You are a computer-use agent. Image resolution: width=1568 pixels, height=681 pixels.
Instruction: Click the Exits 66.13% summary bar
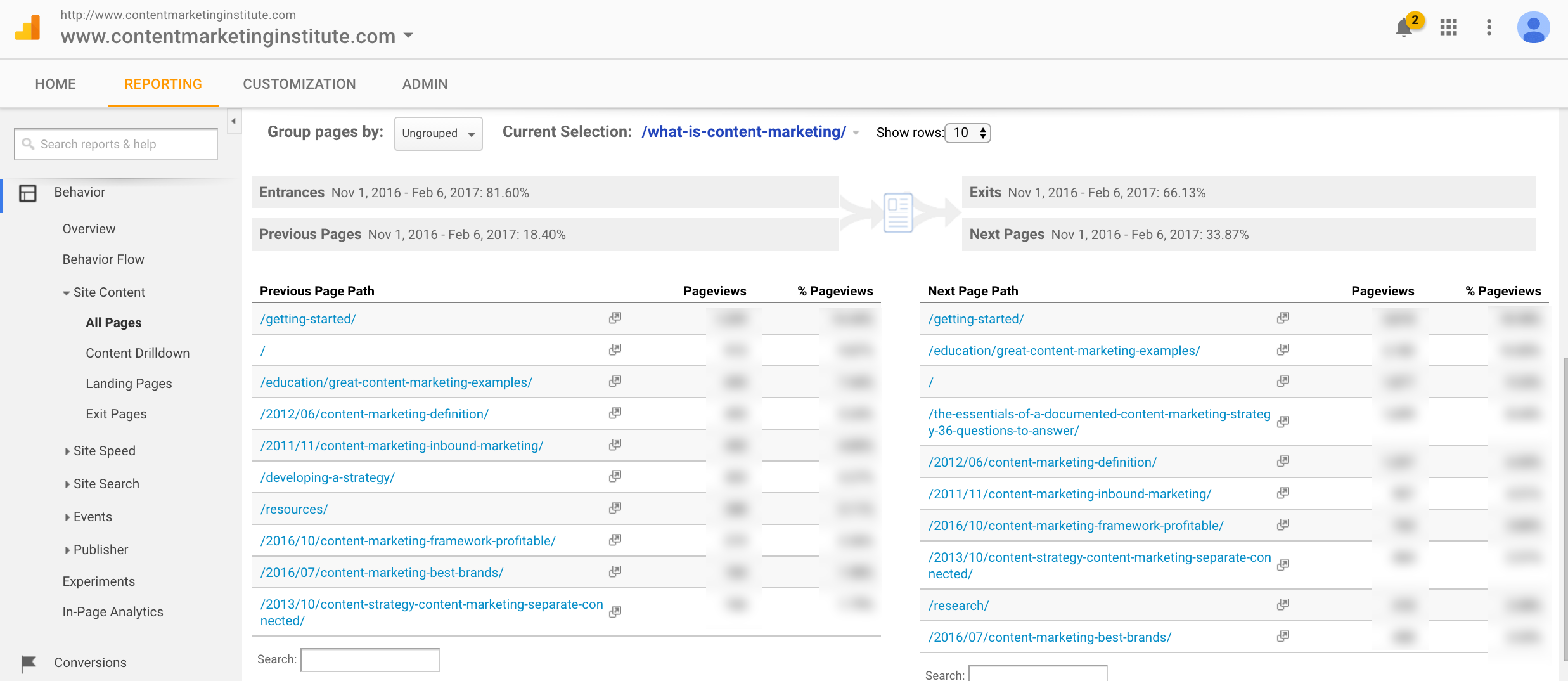pyautogui.click(x=1249, y=192)
